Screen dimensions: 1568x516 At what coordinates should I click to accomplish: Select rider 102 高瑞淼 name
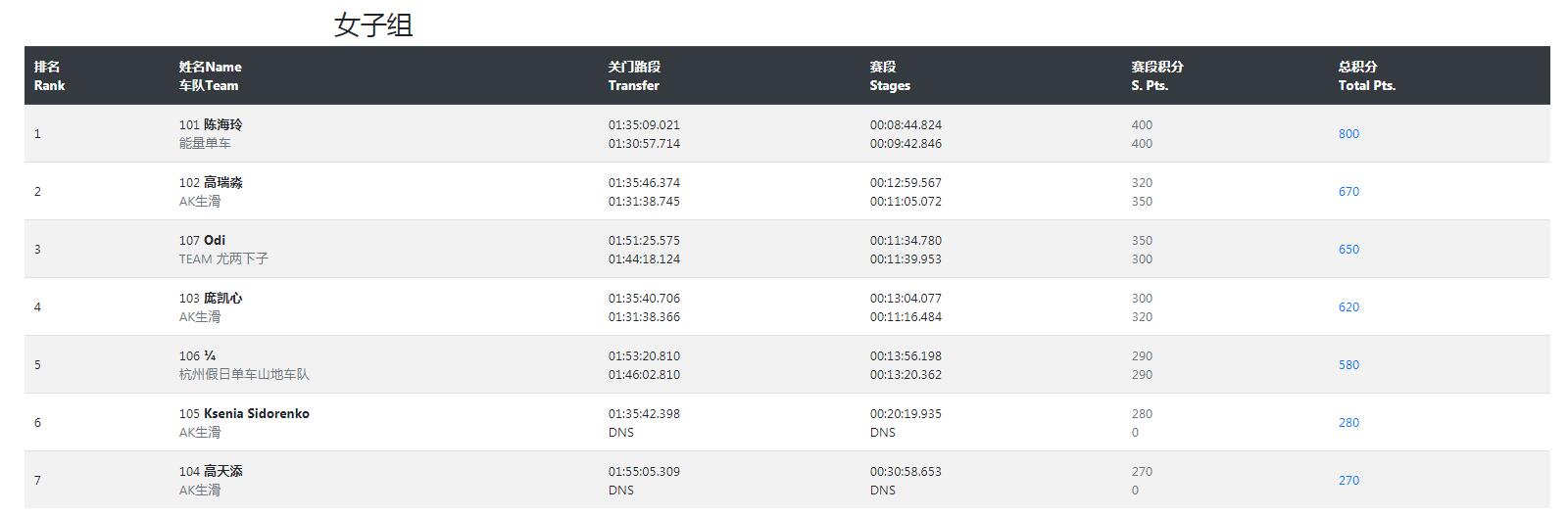pyautogui.click(x=211, y=183)
